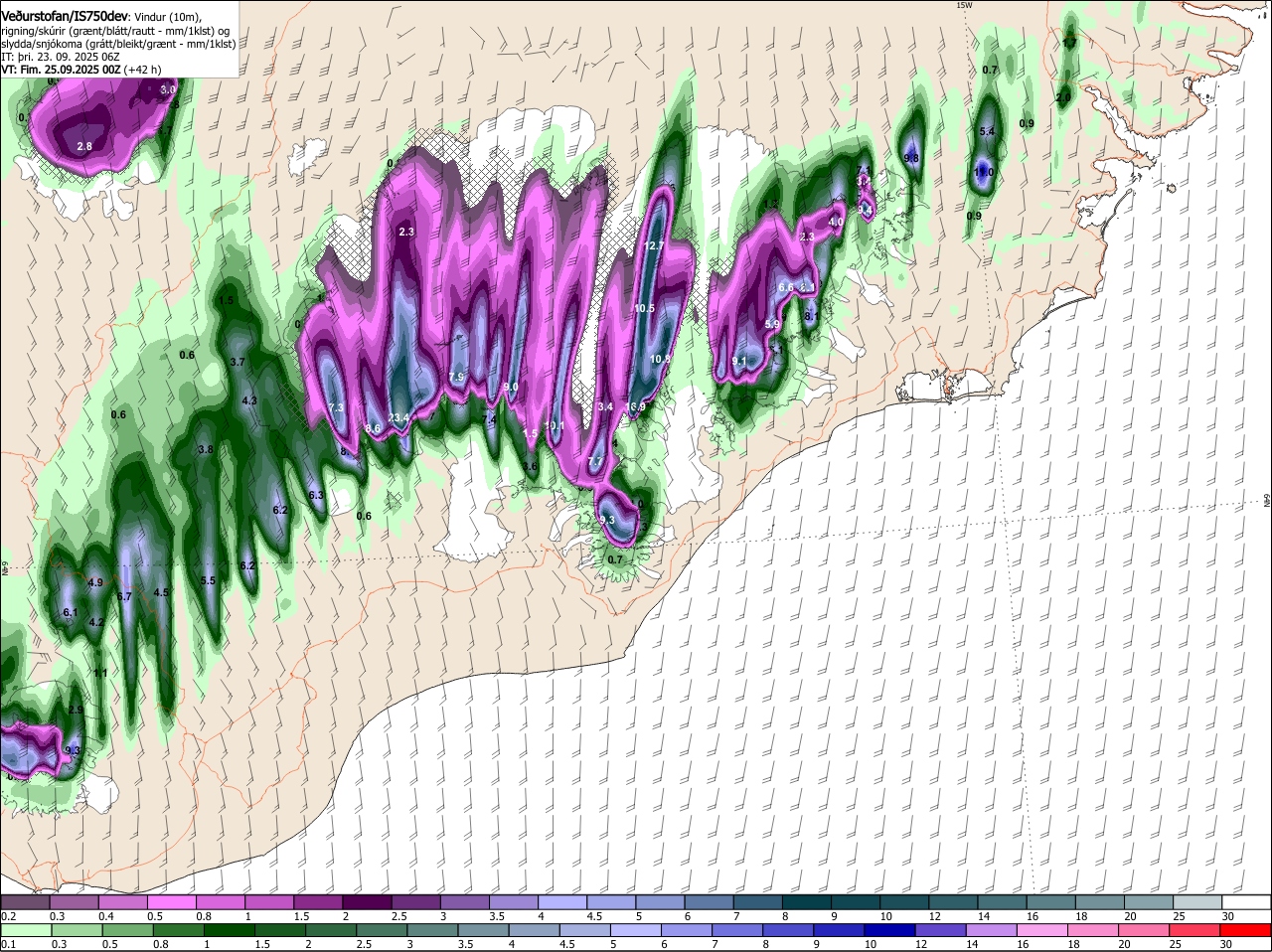Click the dark green rain legend swatch between 1 and 1.5
1272x952 pixels.
(x=230, y=930)
